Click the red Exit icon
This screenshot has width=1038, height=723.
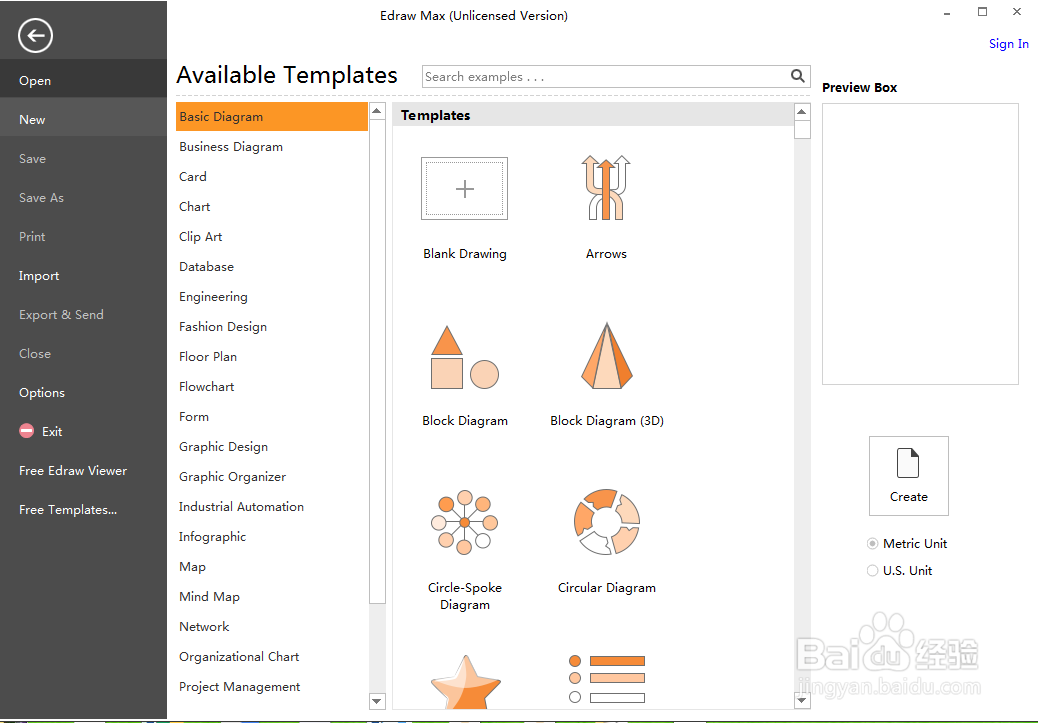pos(26,431)
